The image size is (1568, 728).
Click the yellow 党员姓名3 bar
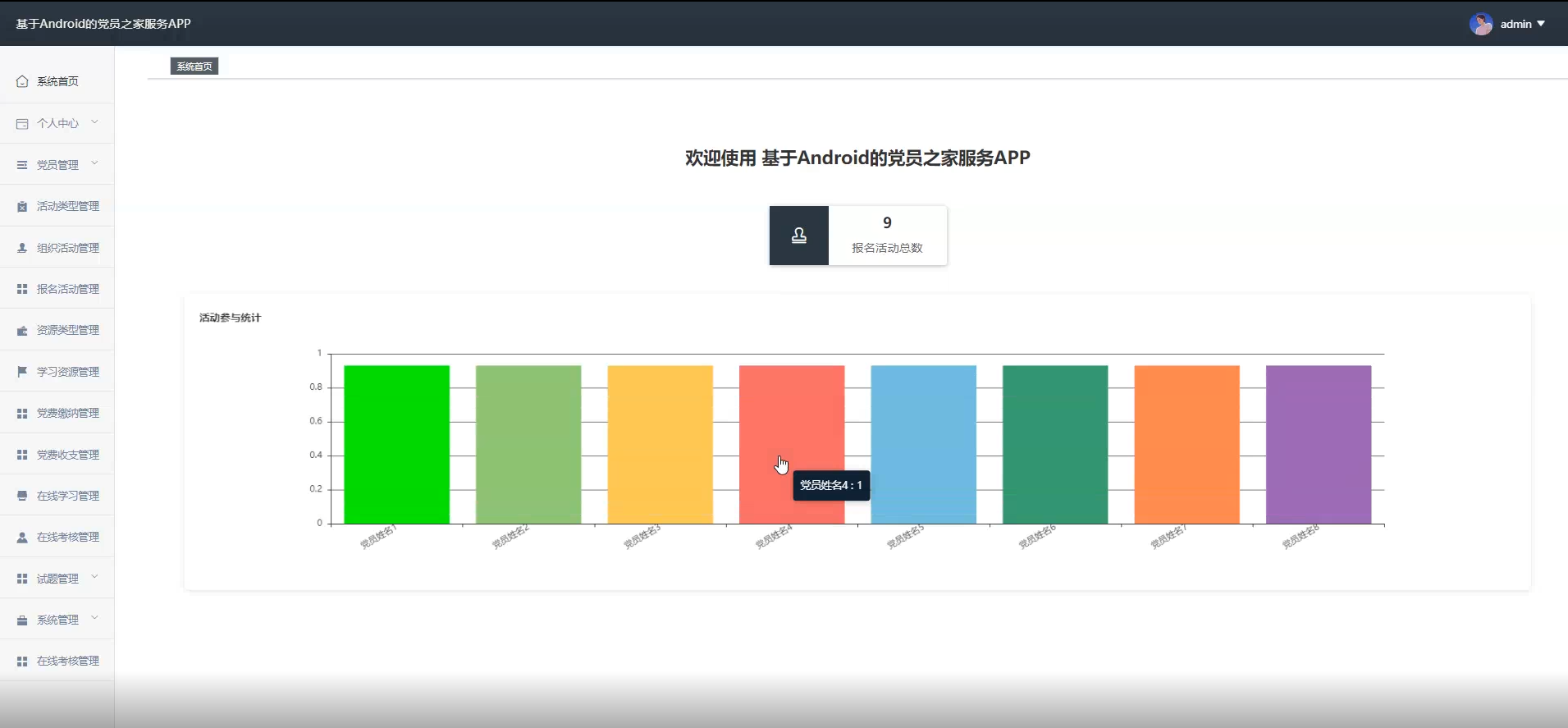click(x=661, y=444)
